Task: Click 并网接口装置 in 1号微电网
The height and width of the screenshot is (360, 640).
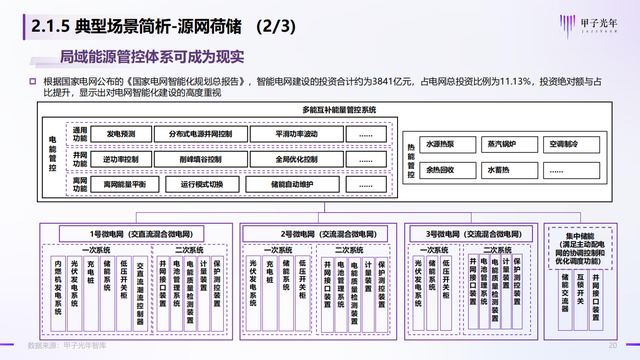Action: (163, 293)
